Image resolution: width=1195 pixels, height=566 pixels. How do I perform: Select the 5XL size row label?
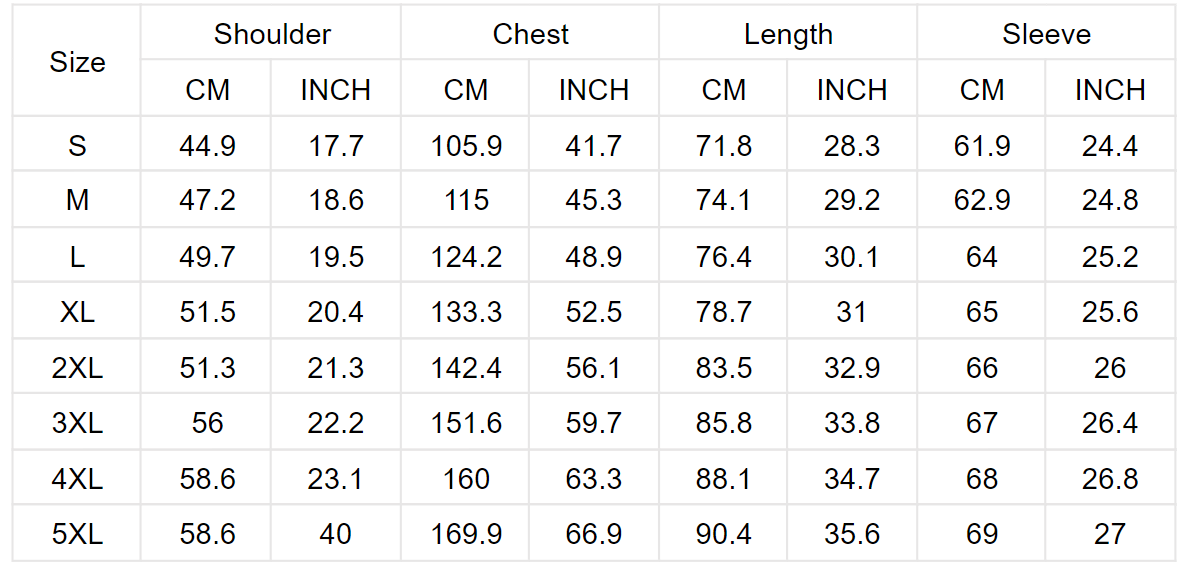pos(77,534)
